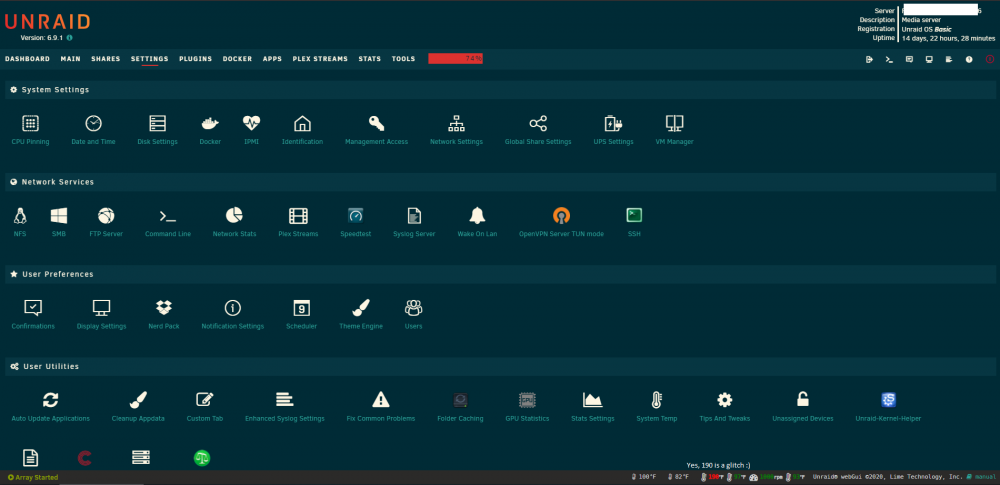Open the Stats tab

(370, 59)
